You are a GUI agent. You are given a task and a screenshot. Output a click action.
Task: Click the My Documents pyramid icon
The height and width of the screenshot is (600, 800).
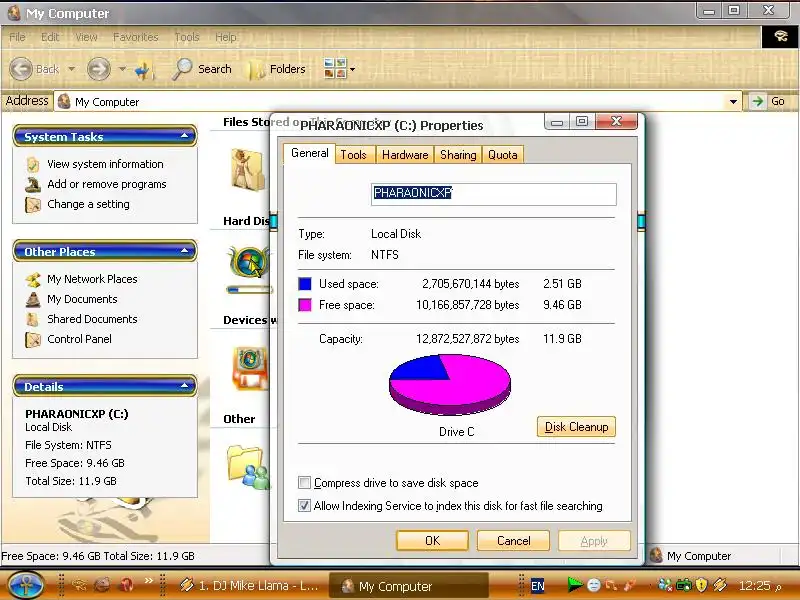click(33, 299)
